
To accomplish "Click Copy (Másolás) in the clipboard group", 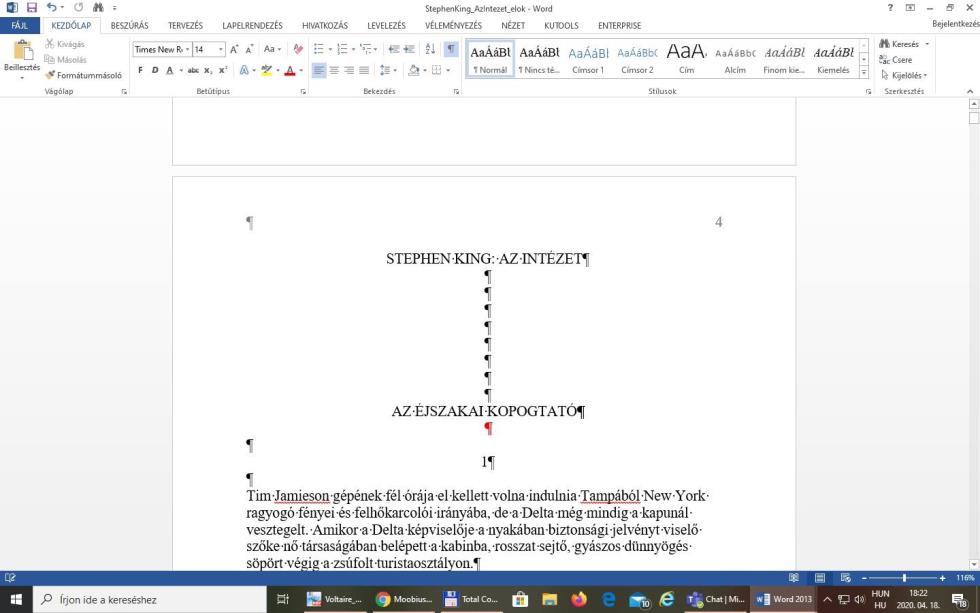I will (65, 59).
